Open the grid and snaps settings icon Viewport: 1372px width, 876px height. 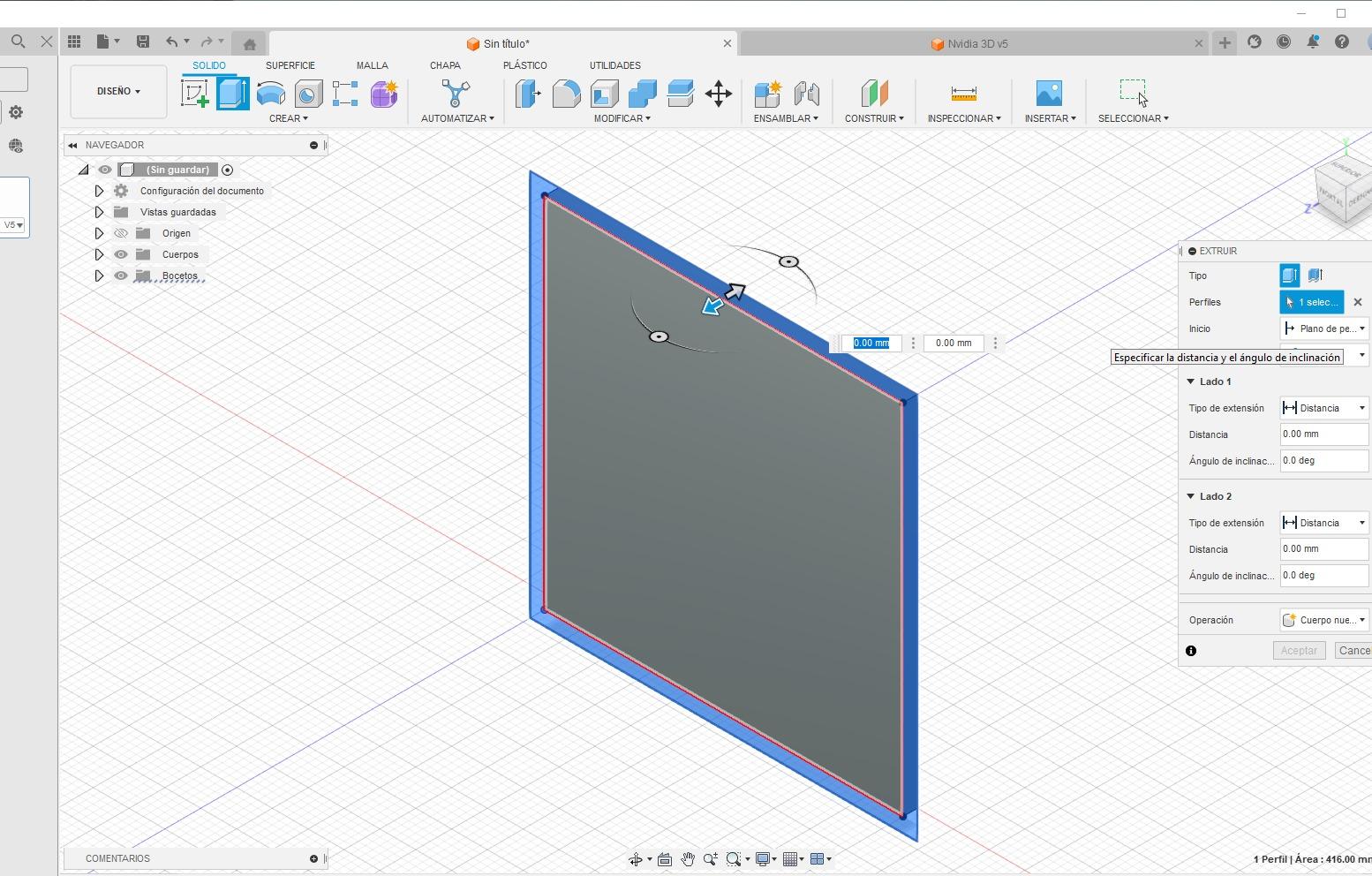[x=791, y=859]
